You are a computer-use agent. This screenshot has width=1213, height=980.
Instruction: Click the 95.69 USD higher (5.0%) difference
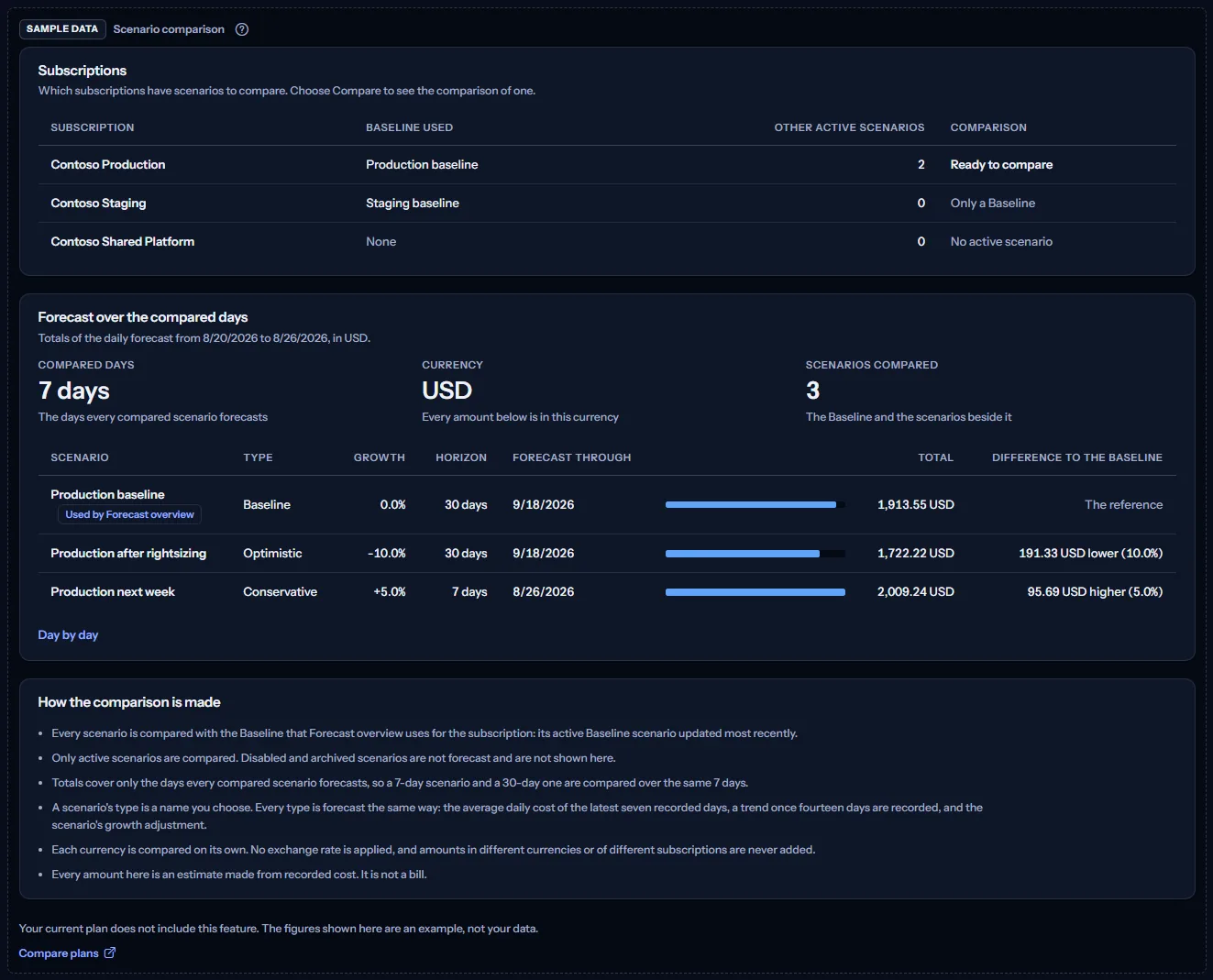pos(1095,592)
